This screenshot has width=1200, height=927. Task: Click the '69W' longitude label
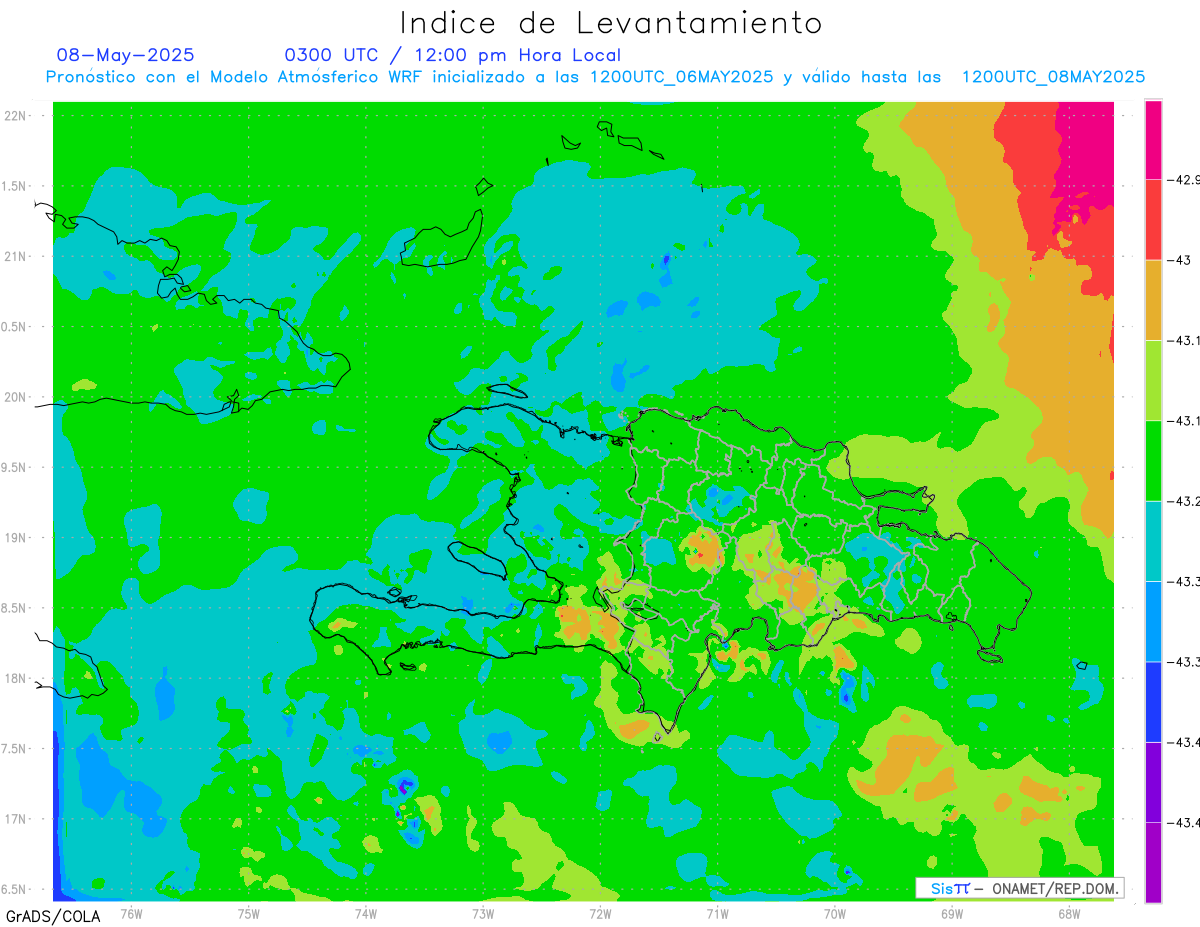point(952,913)
